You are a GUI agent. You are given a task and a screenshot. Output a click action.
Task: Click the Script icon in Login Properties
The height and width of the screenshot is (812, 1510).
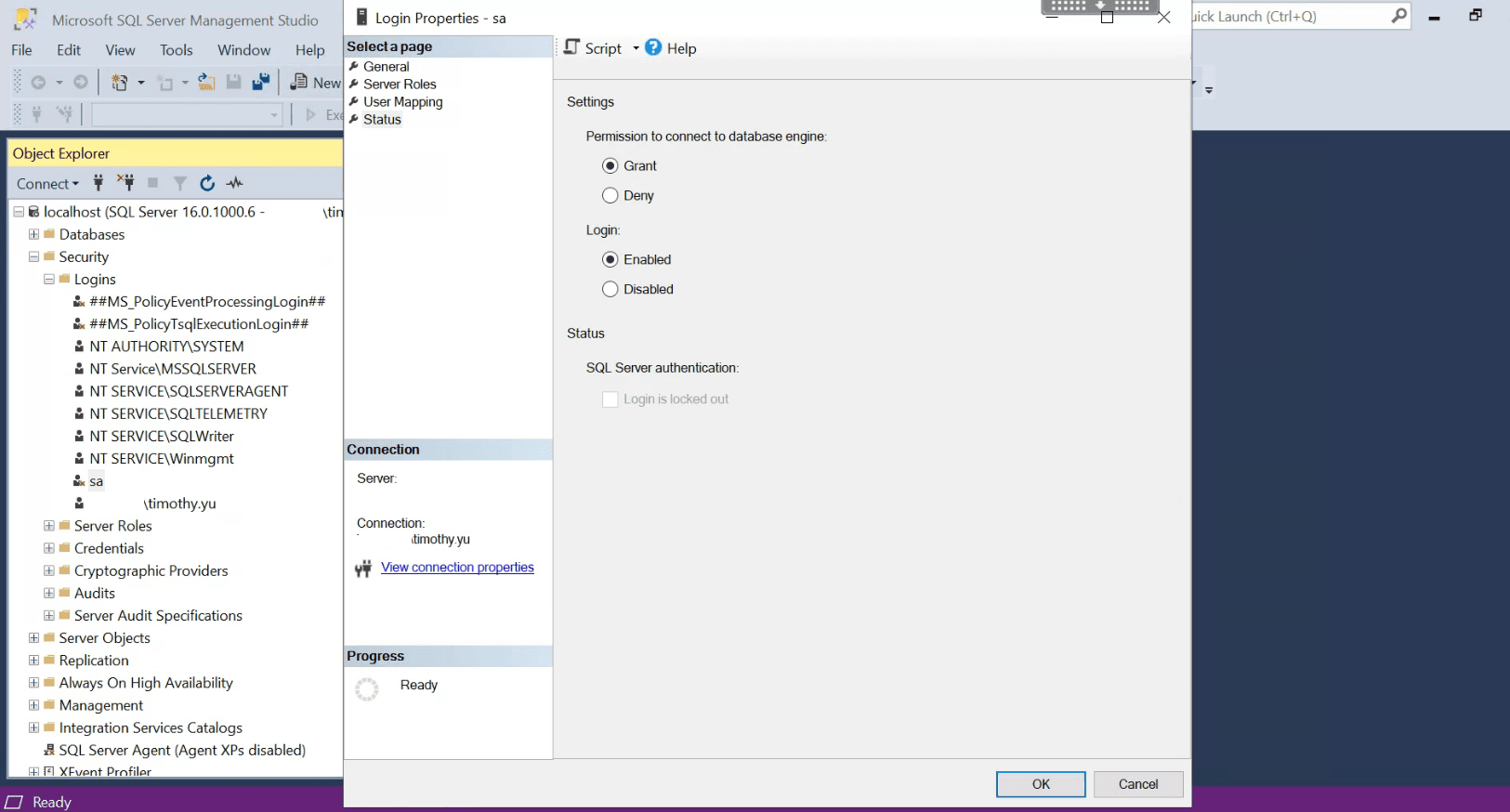pos(572,47)
